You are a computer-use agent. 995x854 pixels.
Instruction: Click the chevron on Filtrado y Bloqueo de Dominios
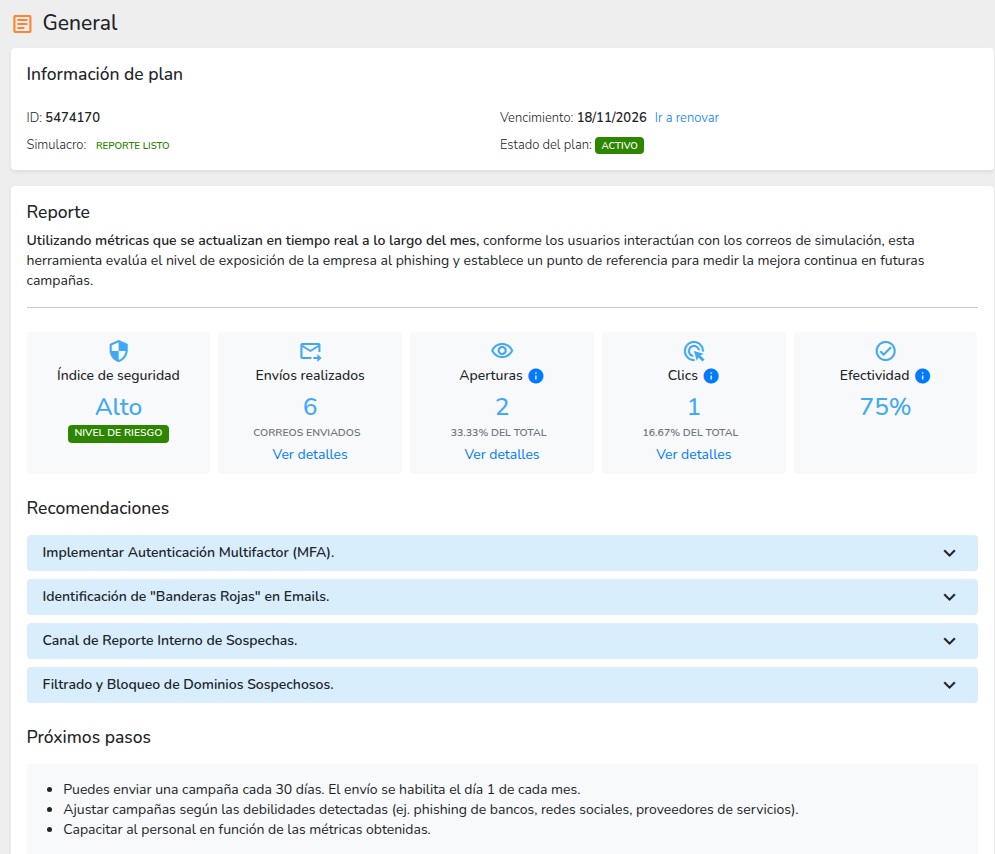pos(949,685)
